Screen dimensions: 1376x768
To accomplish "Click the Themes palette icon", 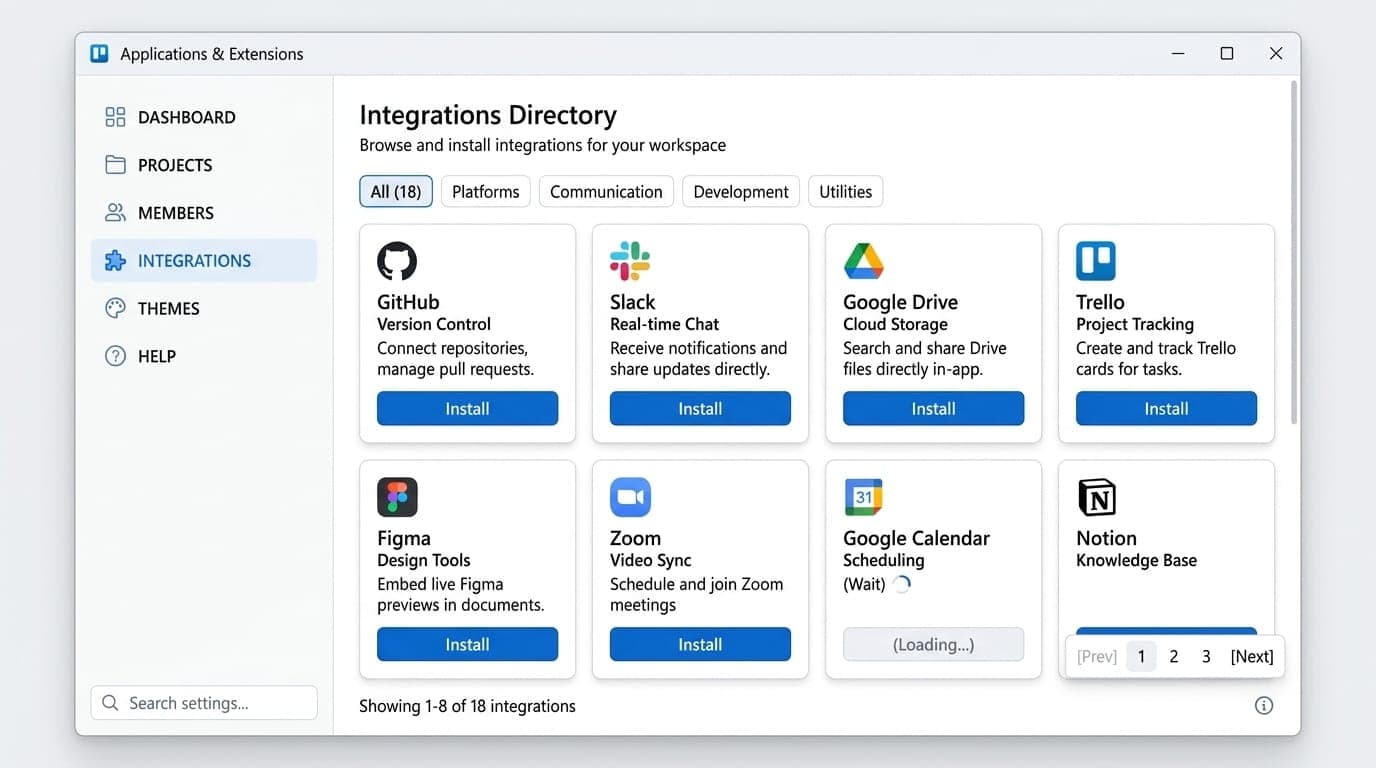I will click(115, 308).
